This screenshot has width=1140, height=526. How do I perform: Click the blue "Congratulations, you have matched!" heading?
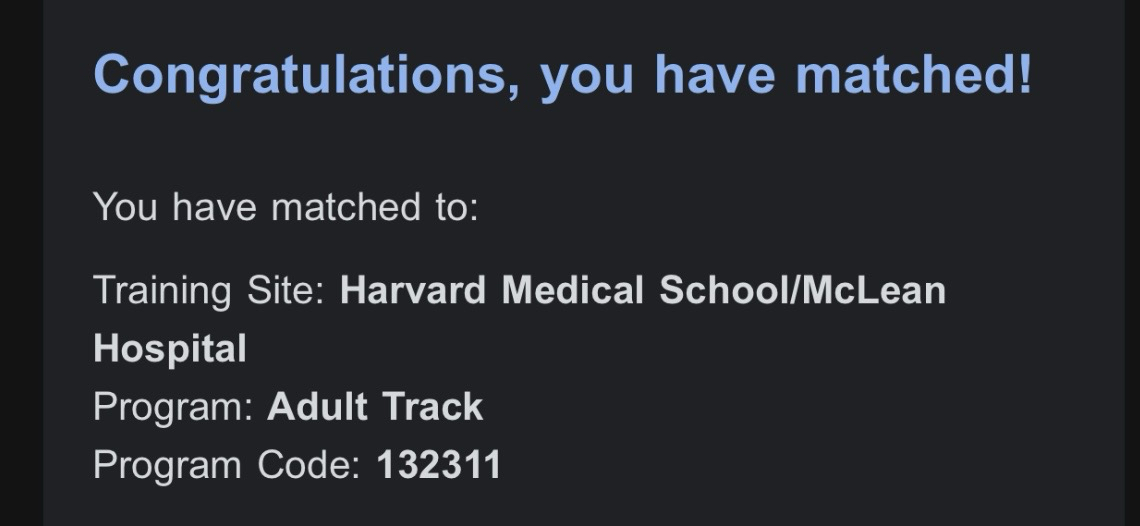point(562,75)
